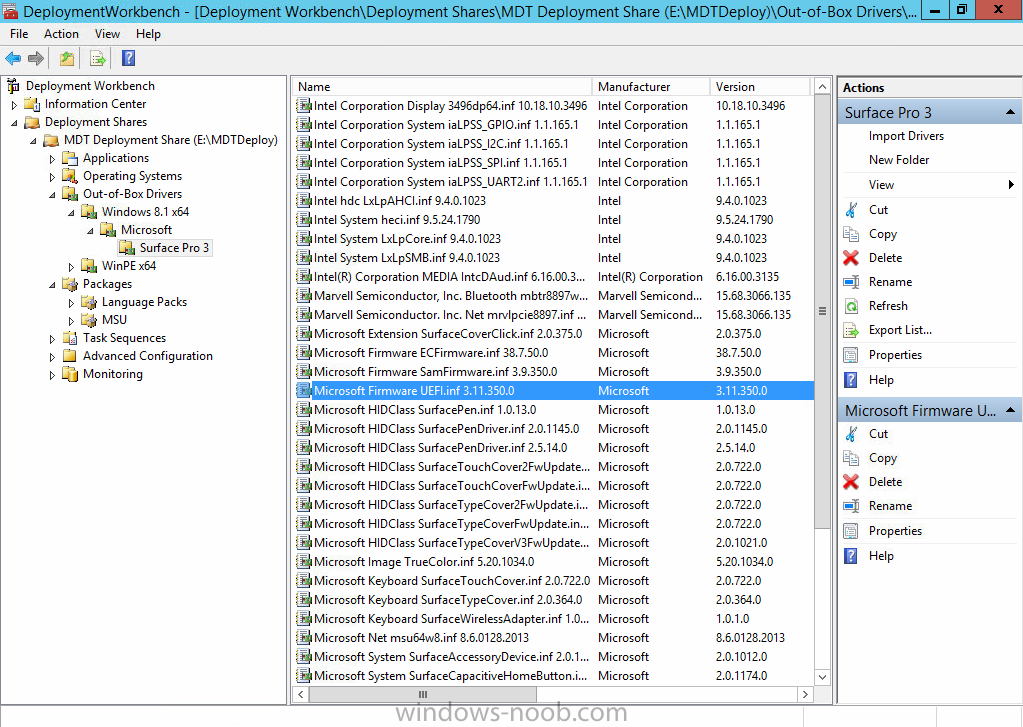Collapse the Deployment Shares tree node

tap(14, 122)
